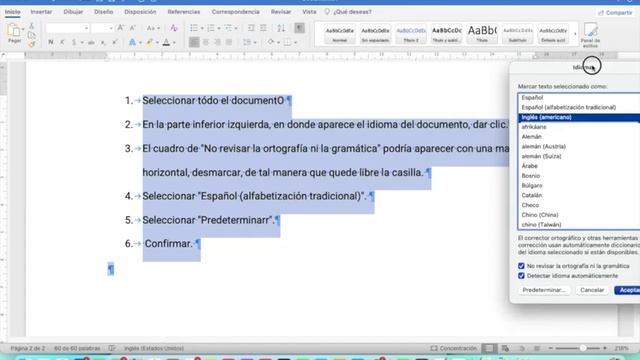640x360 pixels.
Task: Switch to the Diseño tab
Action: point(104,12)
